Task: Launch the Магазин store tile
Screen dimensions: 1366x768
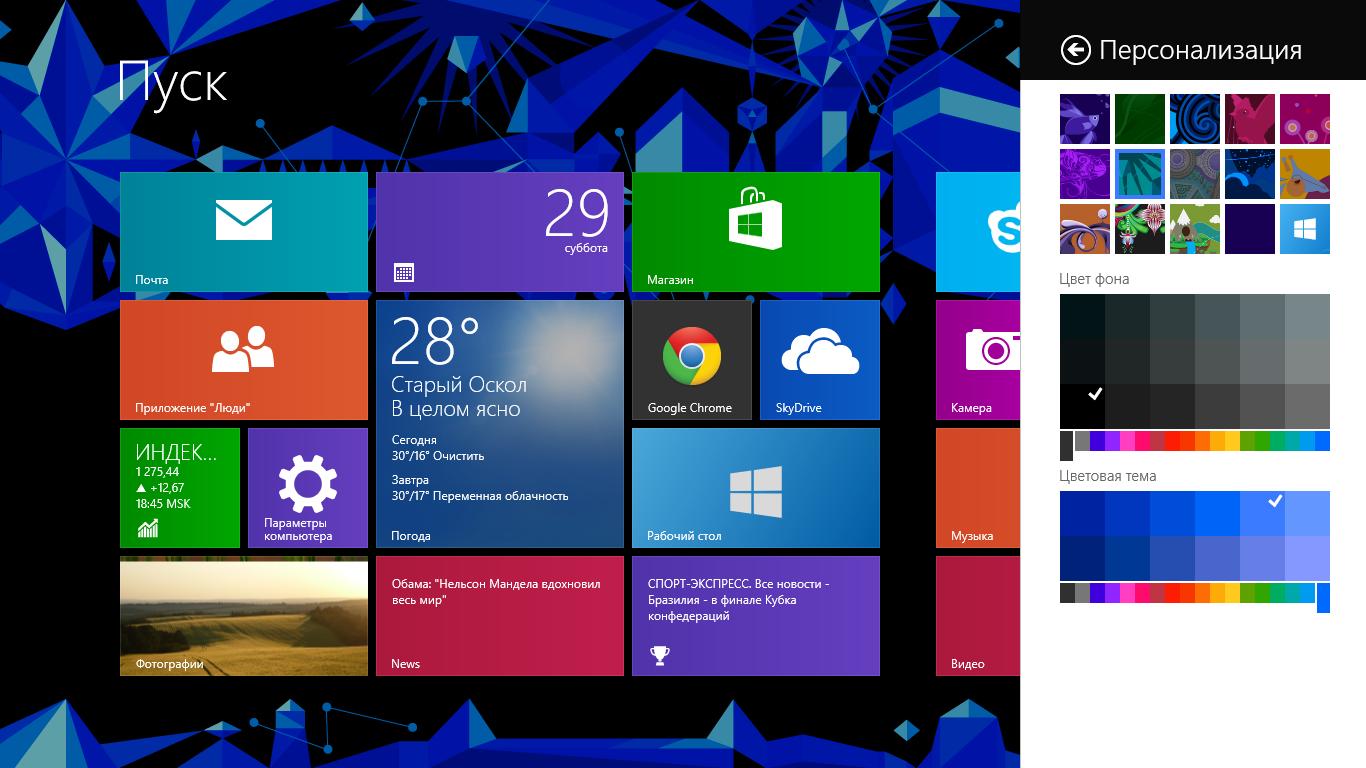Action: (x=756, y=232)
